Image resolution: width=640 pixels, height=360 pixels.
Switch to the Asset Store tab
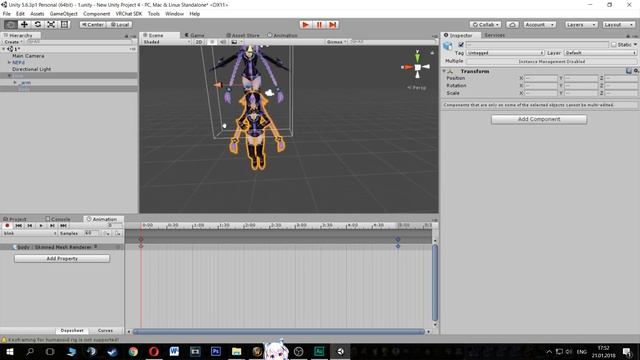[x=242, y=36]
